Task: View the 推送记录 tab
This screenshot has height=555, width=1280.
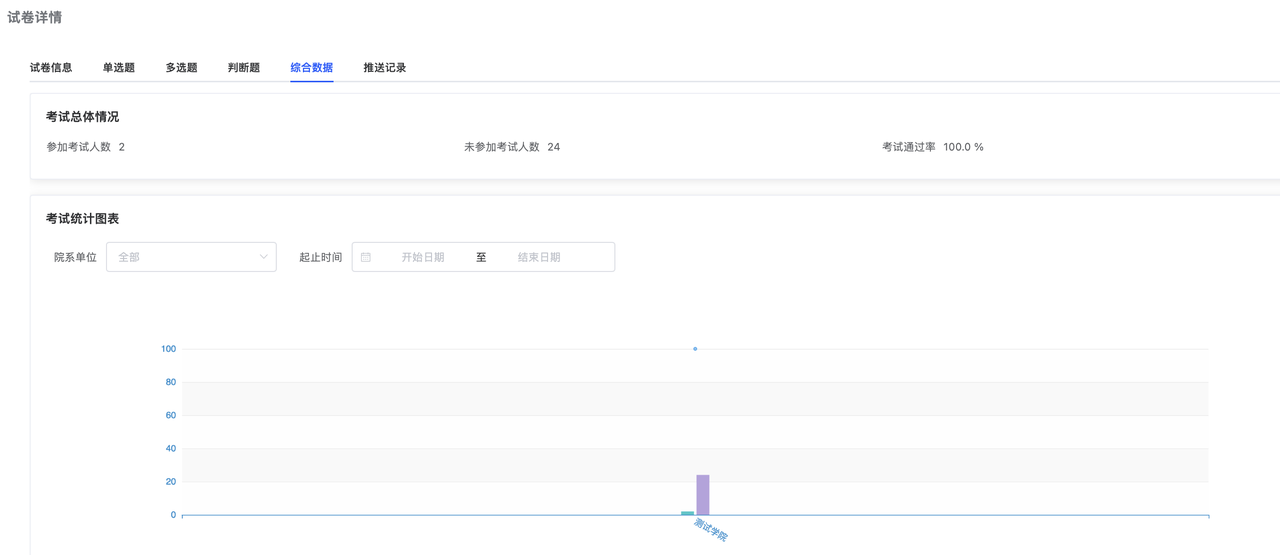Action: pyautogui.click(x=384, y=68)
